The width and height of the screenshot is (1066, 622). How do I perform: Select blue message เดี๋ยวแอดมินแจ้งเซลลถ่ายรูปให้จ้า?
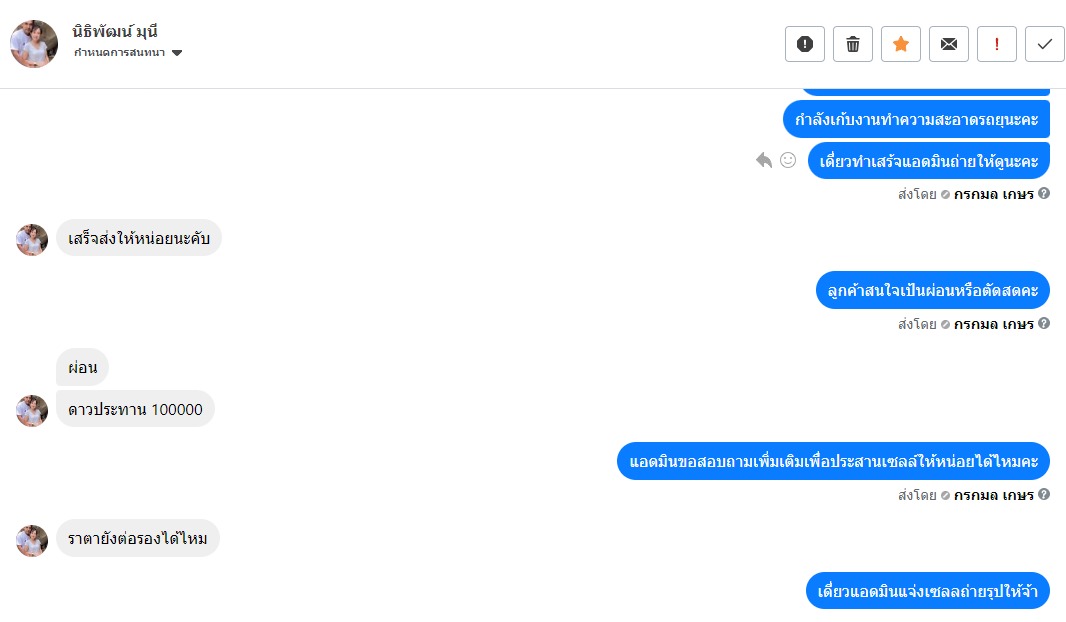[x=928, y=591]
